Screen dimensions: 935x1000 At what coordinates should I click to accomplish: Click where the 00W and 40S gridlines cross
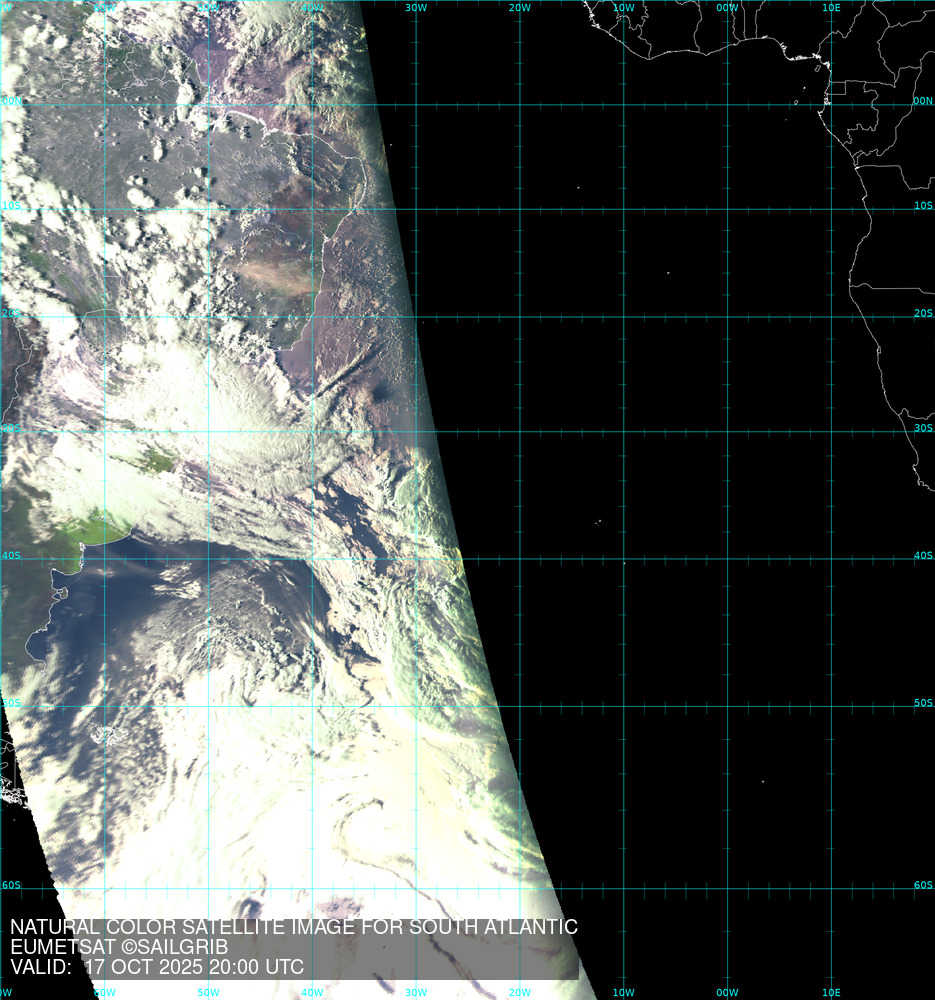(727, 559)
